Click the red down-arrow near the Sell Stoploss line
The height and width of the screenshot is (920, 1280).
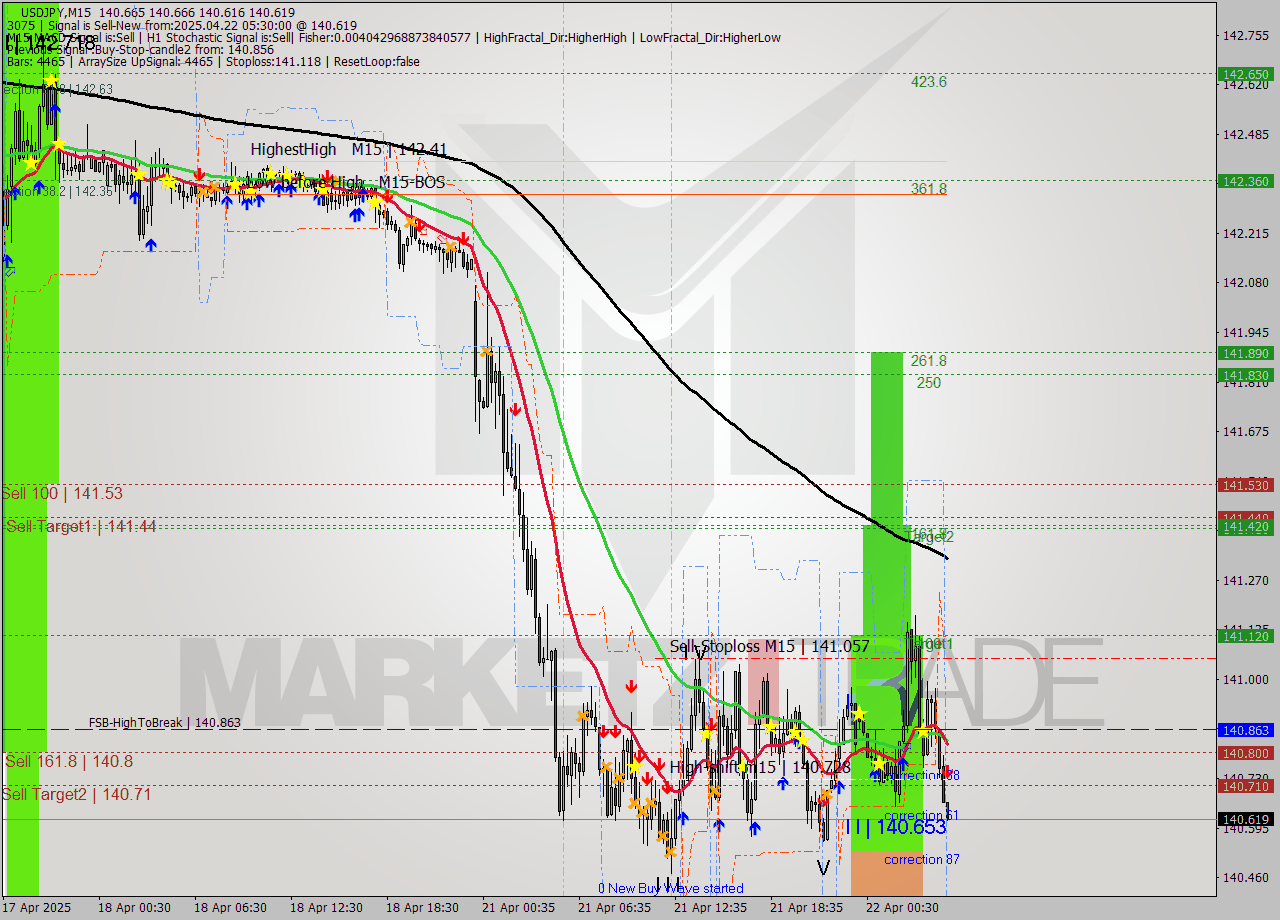pos(631,686)
